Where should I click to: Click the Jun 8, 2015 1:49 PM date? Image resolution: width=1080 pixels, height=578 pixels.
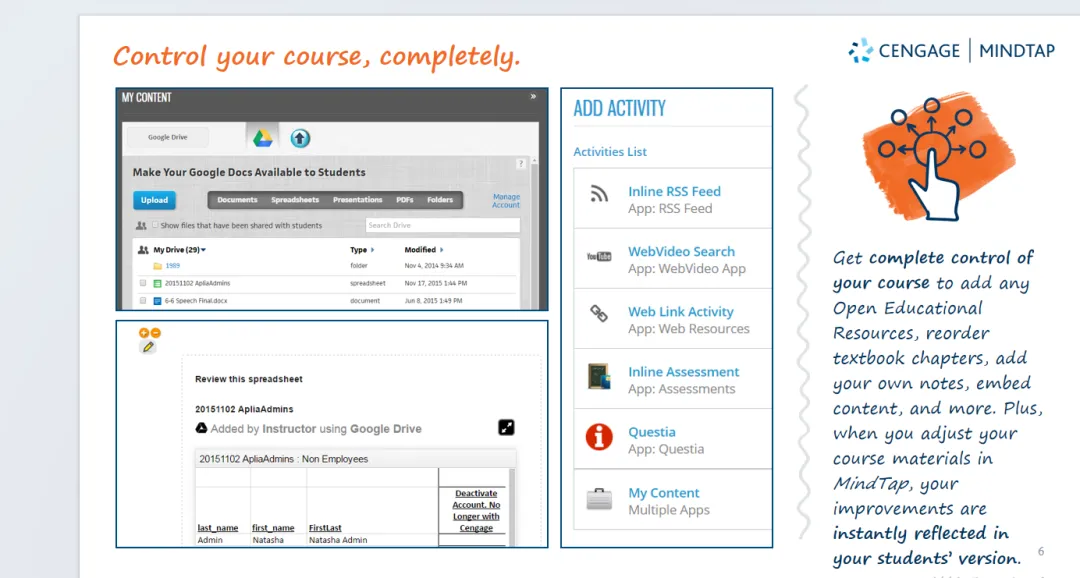pos(433,301)
